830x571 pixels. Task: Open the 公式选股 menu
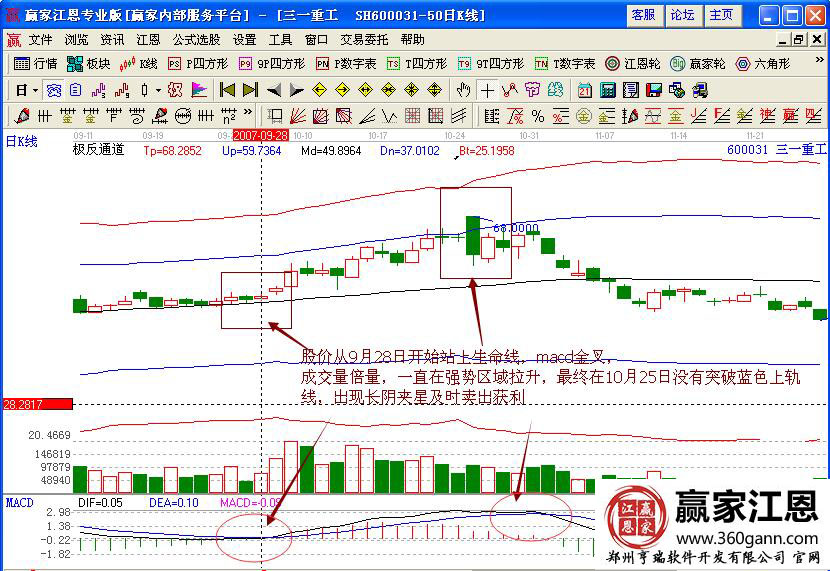[x=196, y=40]
